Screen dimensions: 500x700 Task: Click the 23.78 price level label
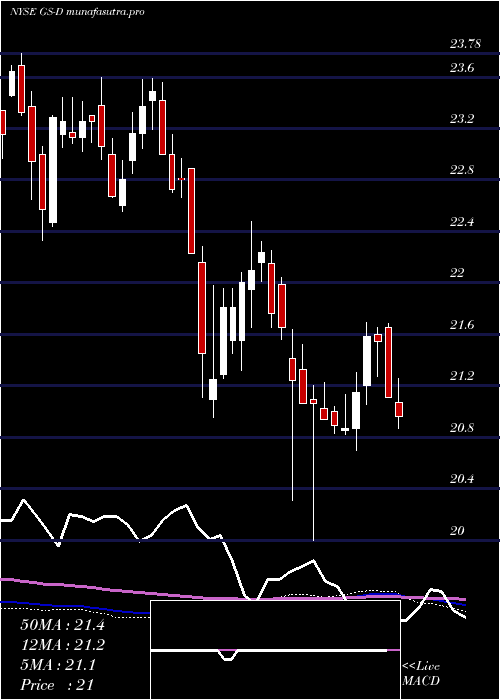tap(466, 44)
